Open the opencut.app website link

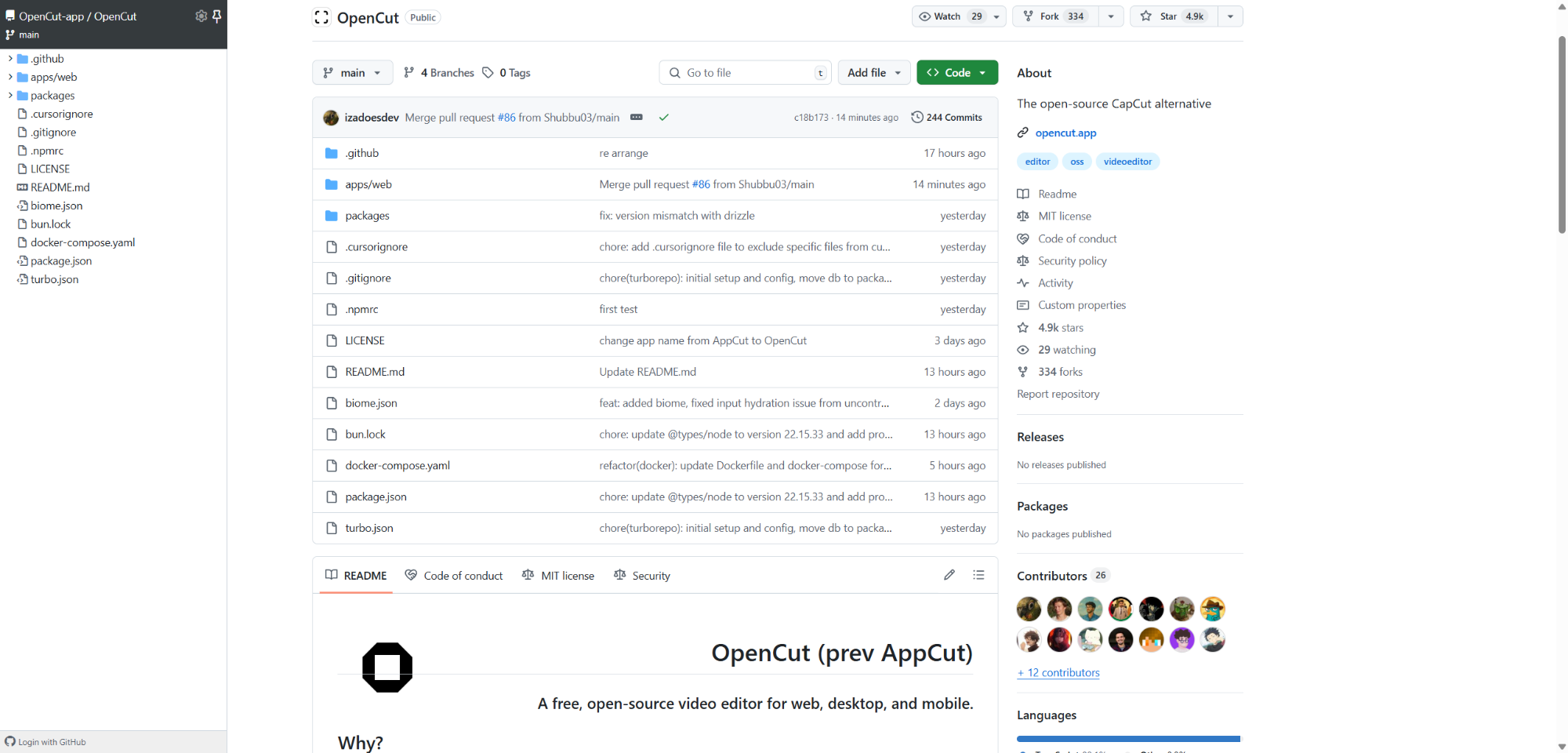click(x=1065, y=133)
